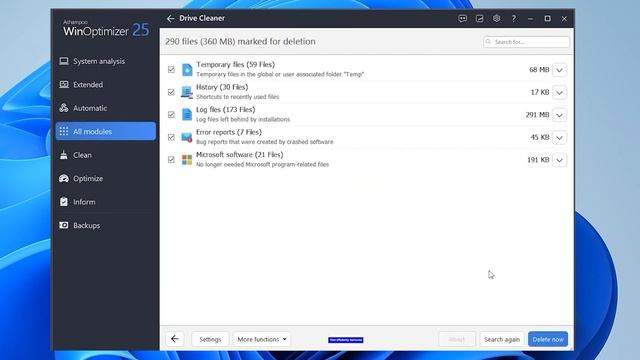Viewport: 640px width, 360px height.
Task: Expand the History 17 KB entry
Action: click(x=560, y=93)
